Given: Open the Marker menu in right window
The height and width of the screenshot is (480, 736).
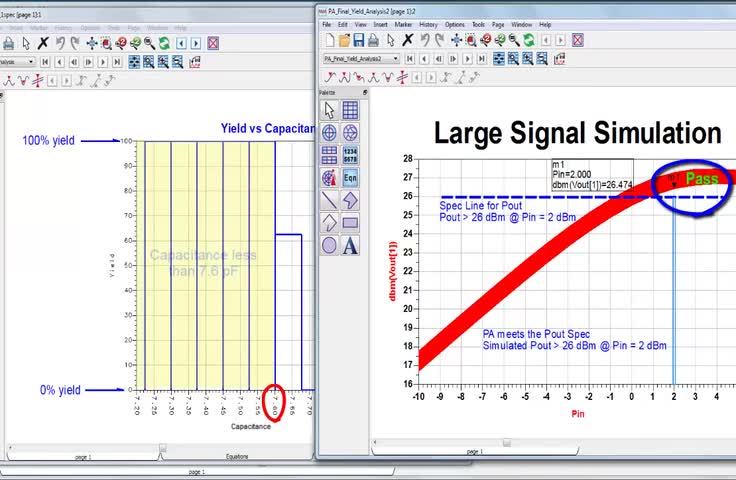Looking at the screenshot, I should pyautogui.click(x=403, y=24).
